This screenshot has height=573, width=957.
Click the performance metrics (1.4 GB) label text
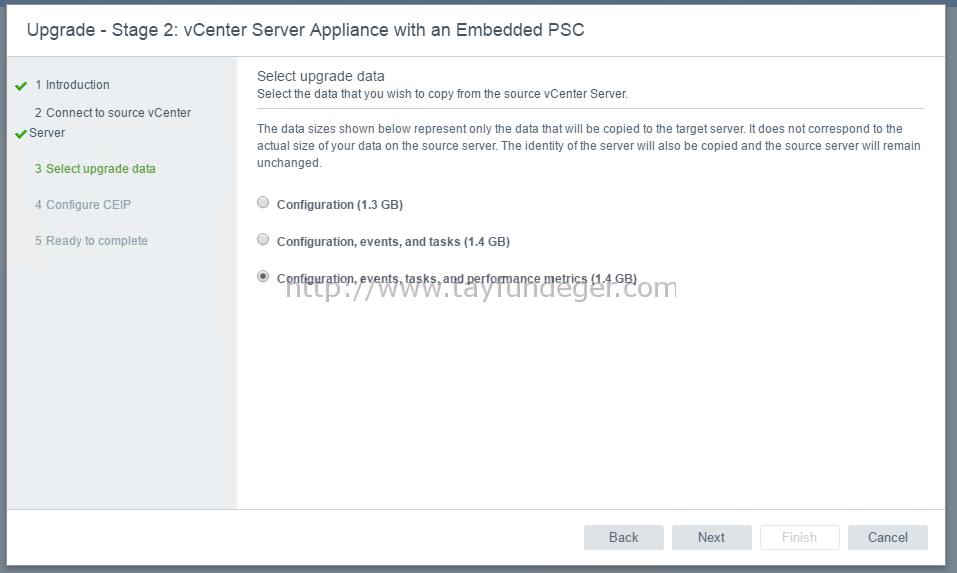click(457, 279)
